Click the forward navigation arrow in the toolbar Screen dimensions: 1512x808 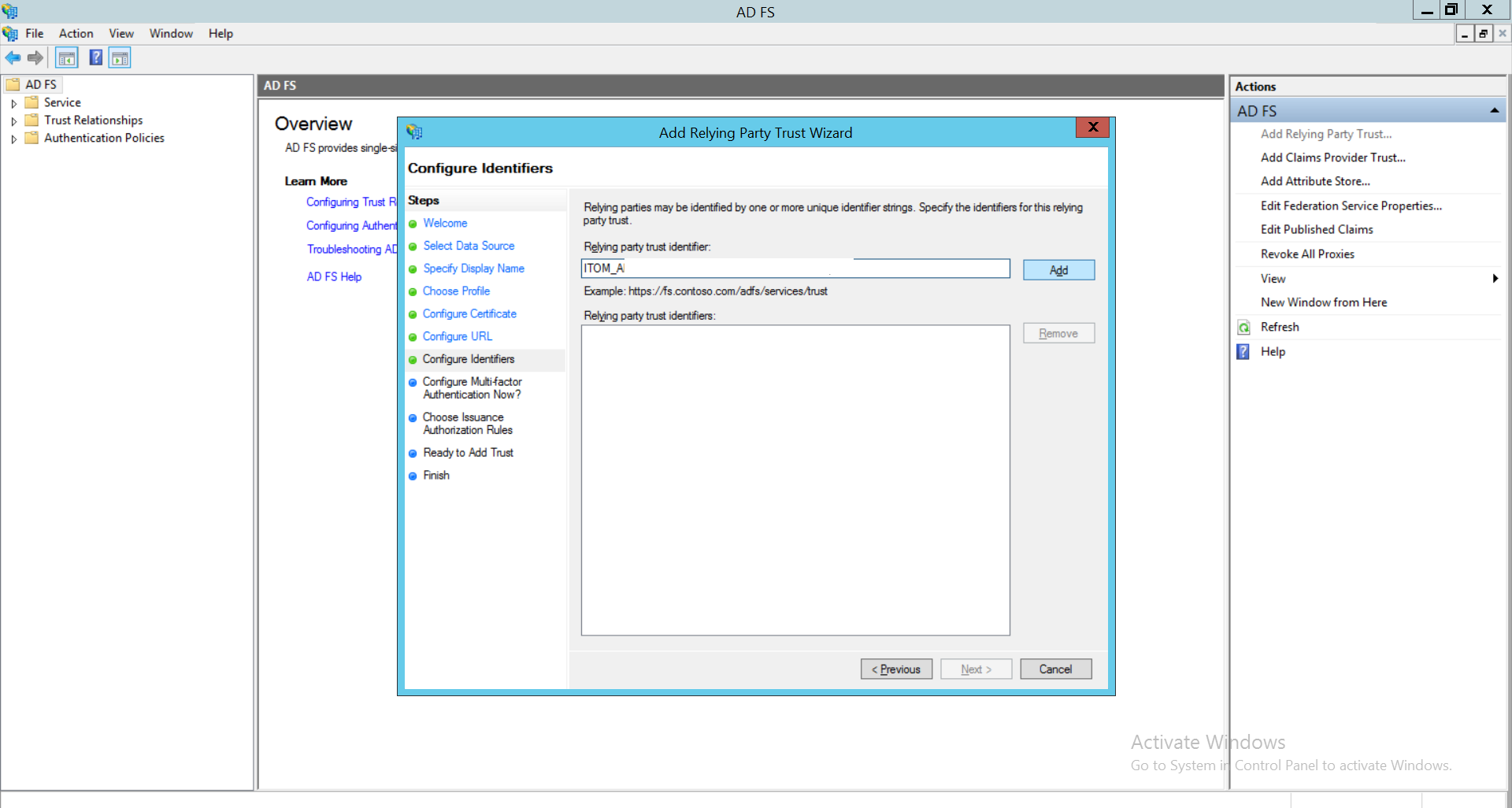(x=35, y=57)
